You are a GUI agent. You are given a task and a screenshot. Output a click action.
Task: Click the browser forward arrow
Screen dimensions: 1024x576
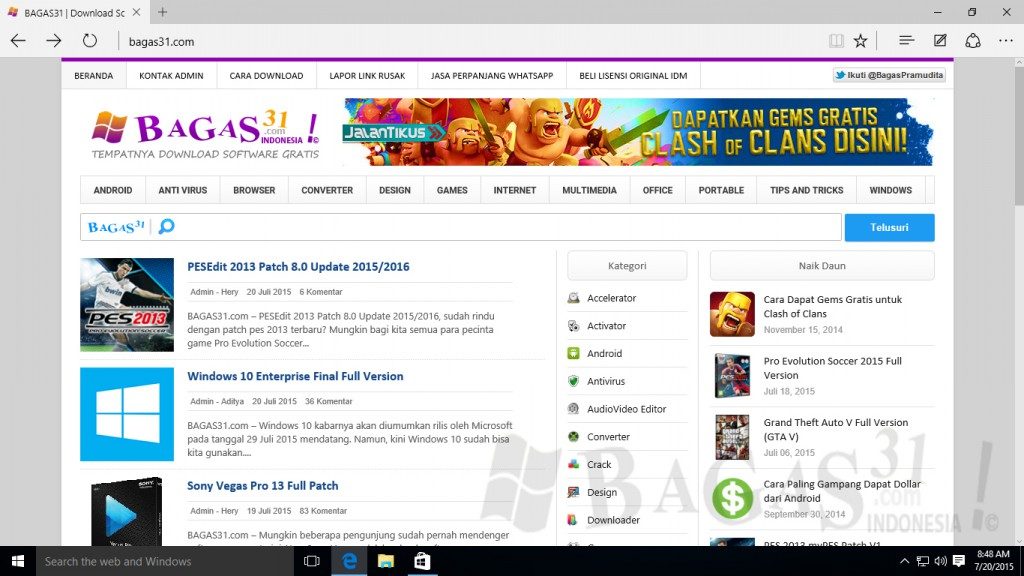click(x=54, y=41)
